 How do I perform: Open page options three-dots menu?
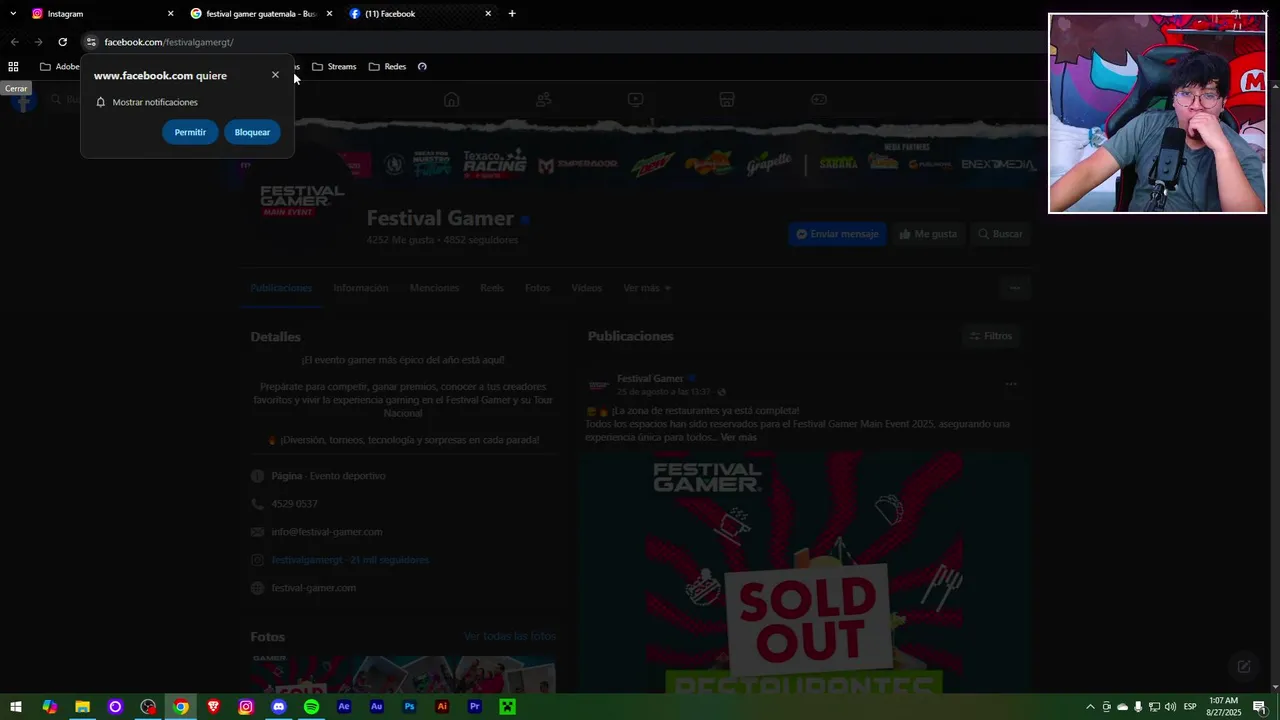1015,288
